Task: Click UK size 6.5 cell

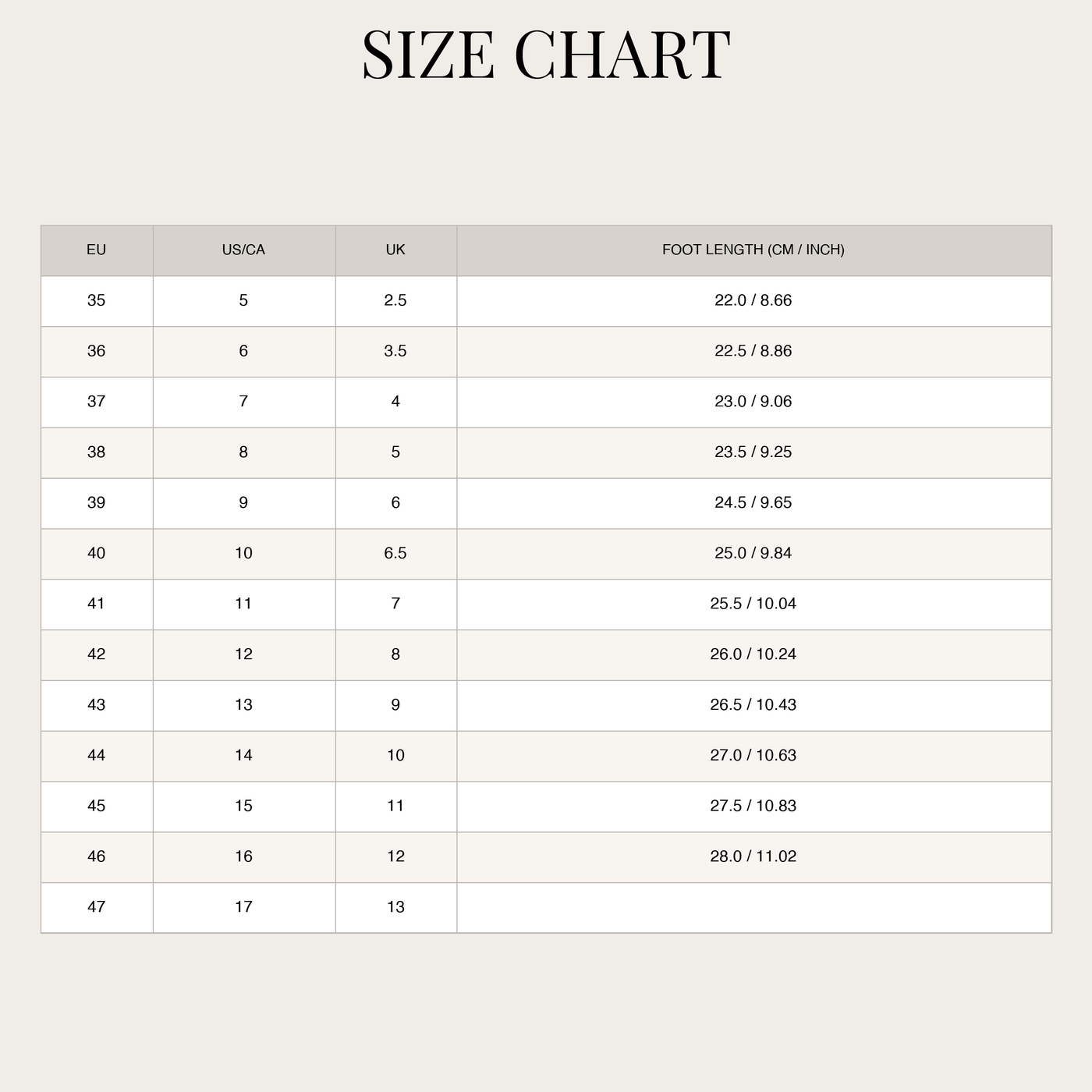Action: coord(396,554)
